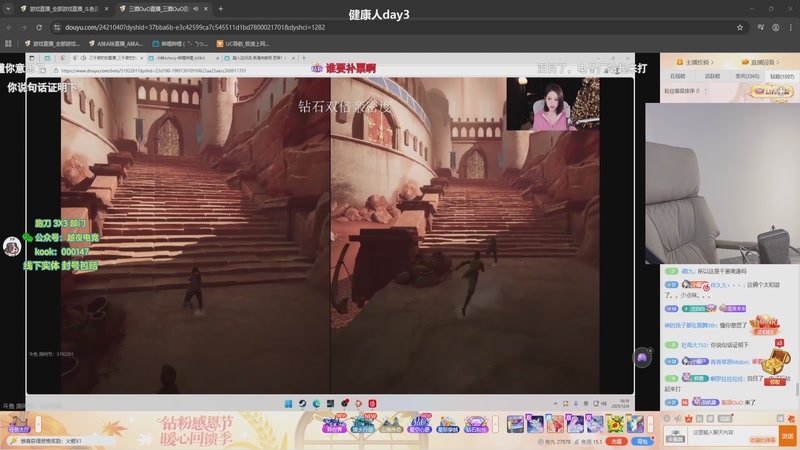The width and height of the screenshot is (800, 450).
Task: Click the diamond fan badge banner
Action: coord(772,92)
